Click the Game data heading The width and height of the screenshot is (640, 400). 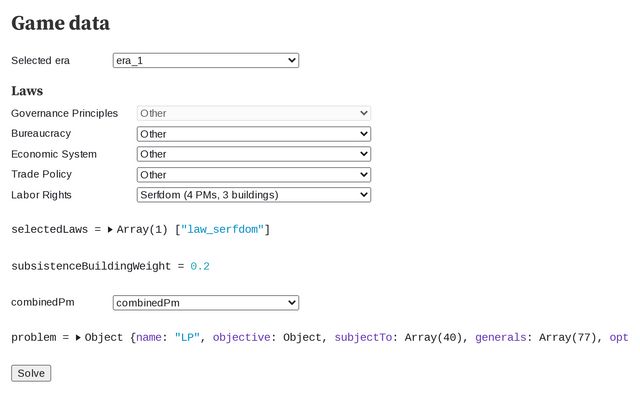(x=60, y=23)
